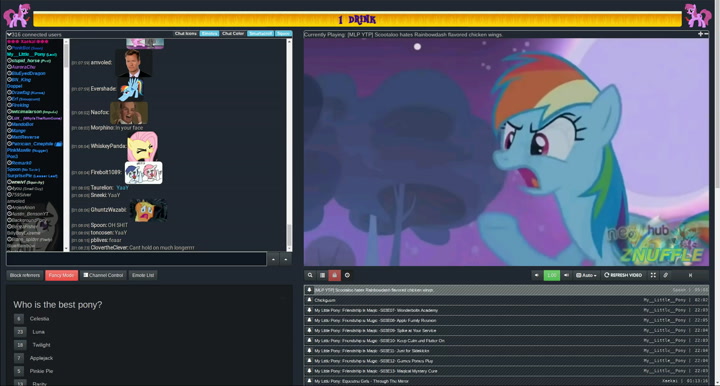Click amvoled's emote image in chat
720x386 pixels.
tap(134, 63)
